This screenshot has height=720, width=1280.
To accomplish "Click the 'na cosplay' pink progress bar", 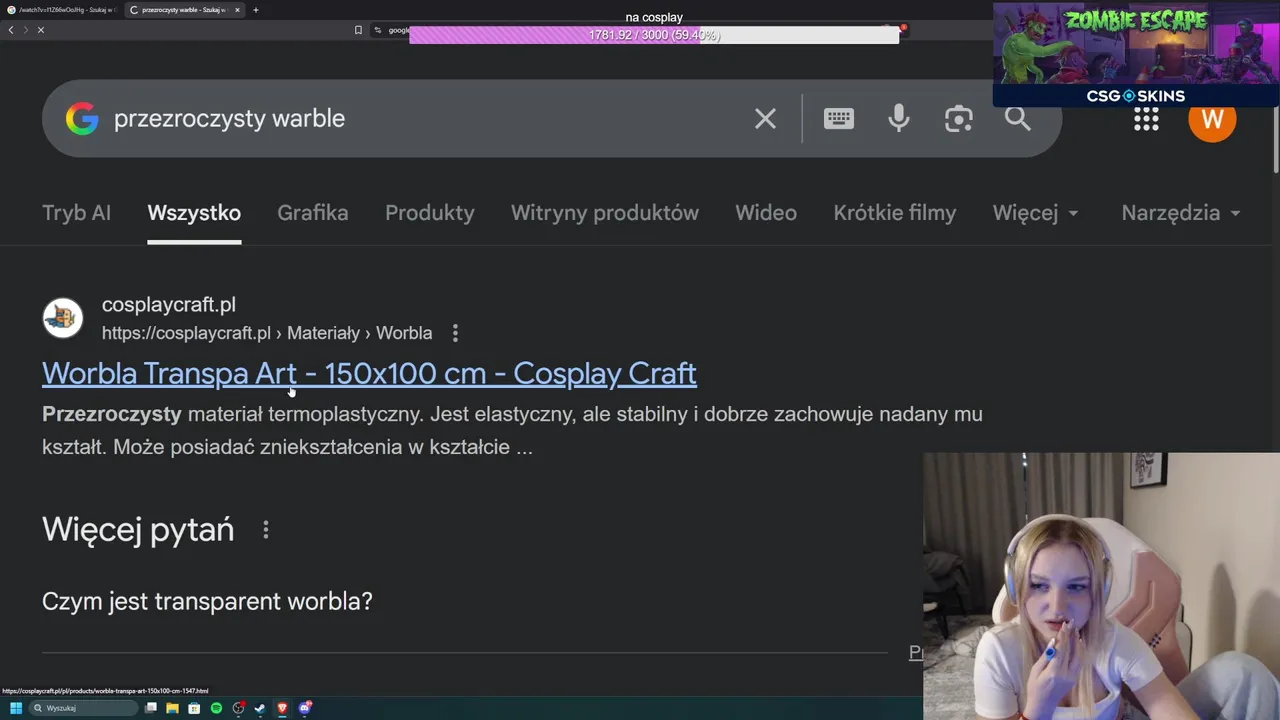I will 654,35.
